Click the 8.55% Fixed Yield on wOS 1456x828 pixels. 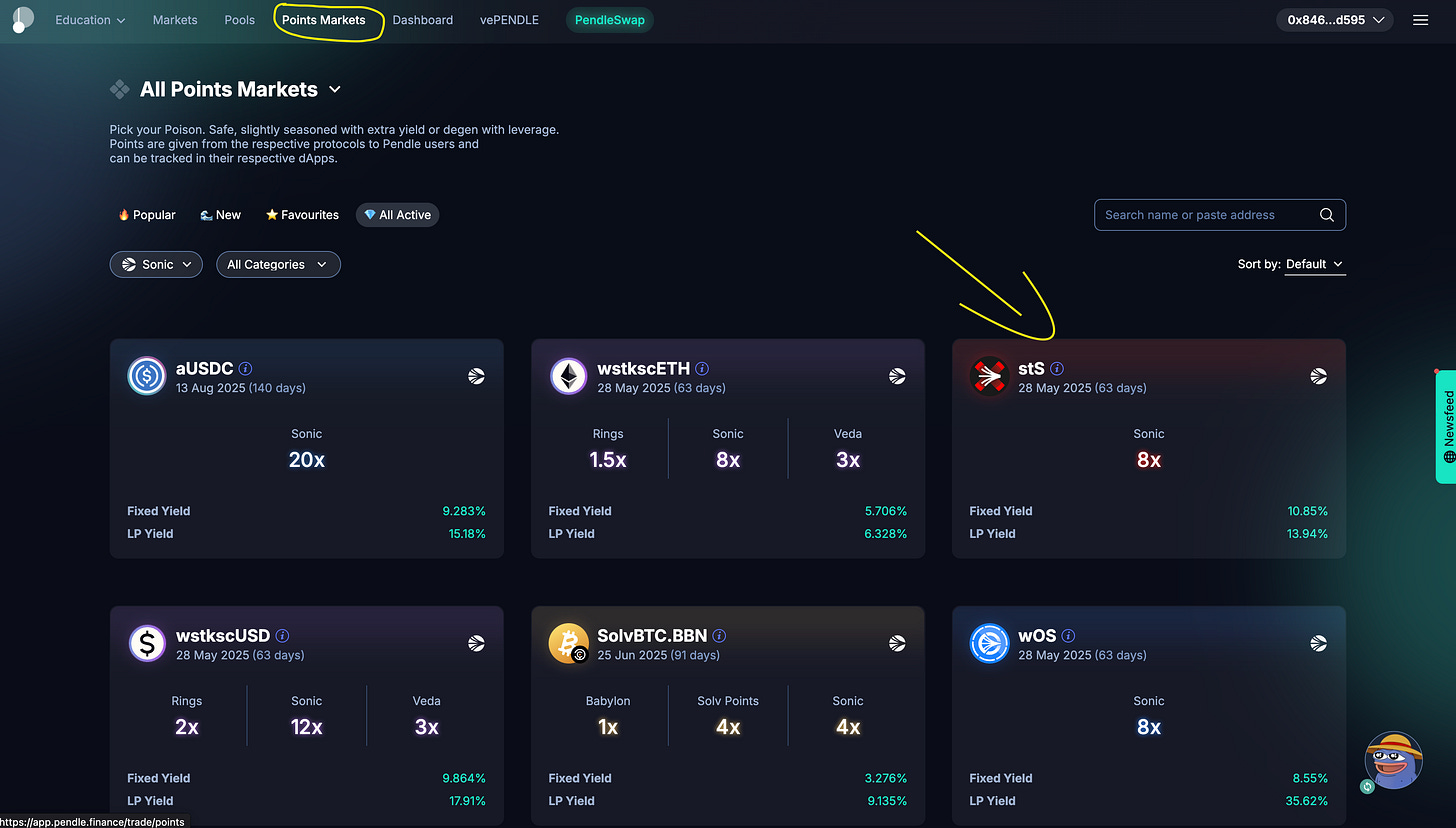point(1310,778)
